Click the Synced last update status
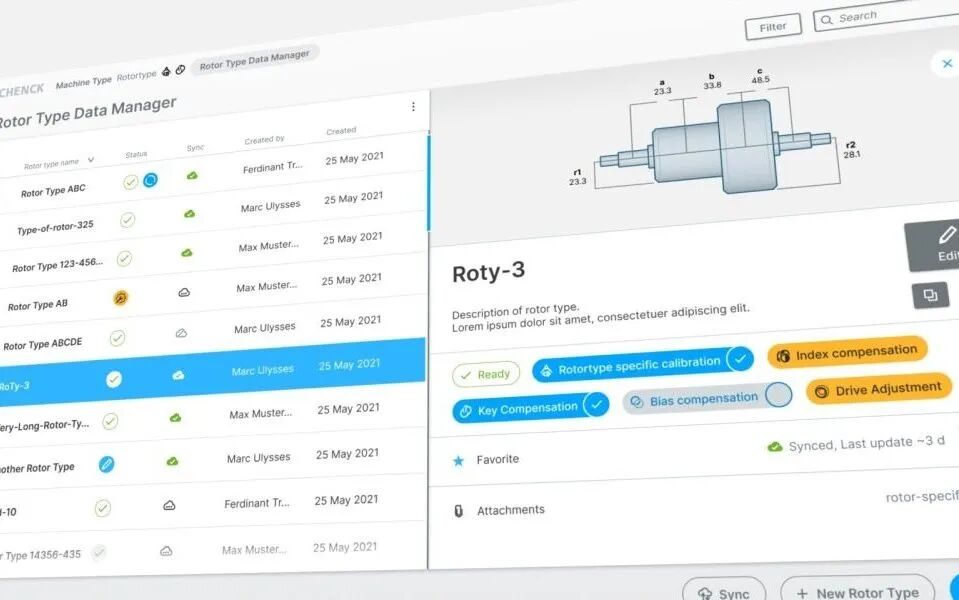This screenshot has height=600, width=959. point(856,444)
